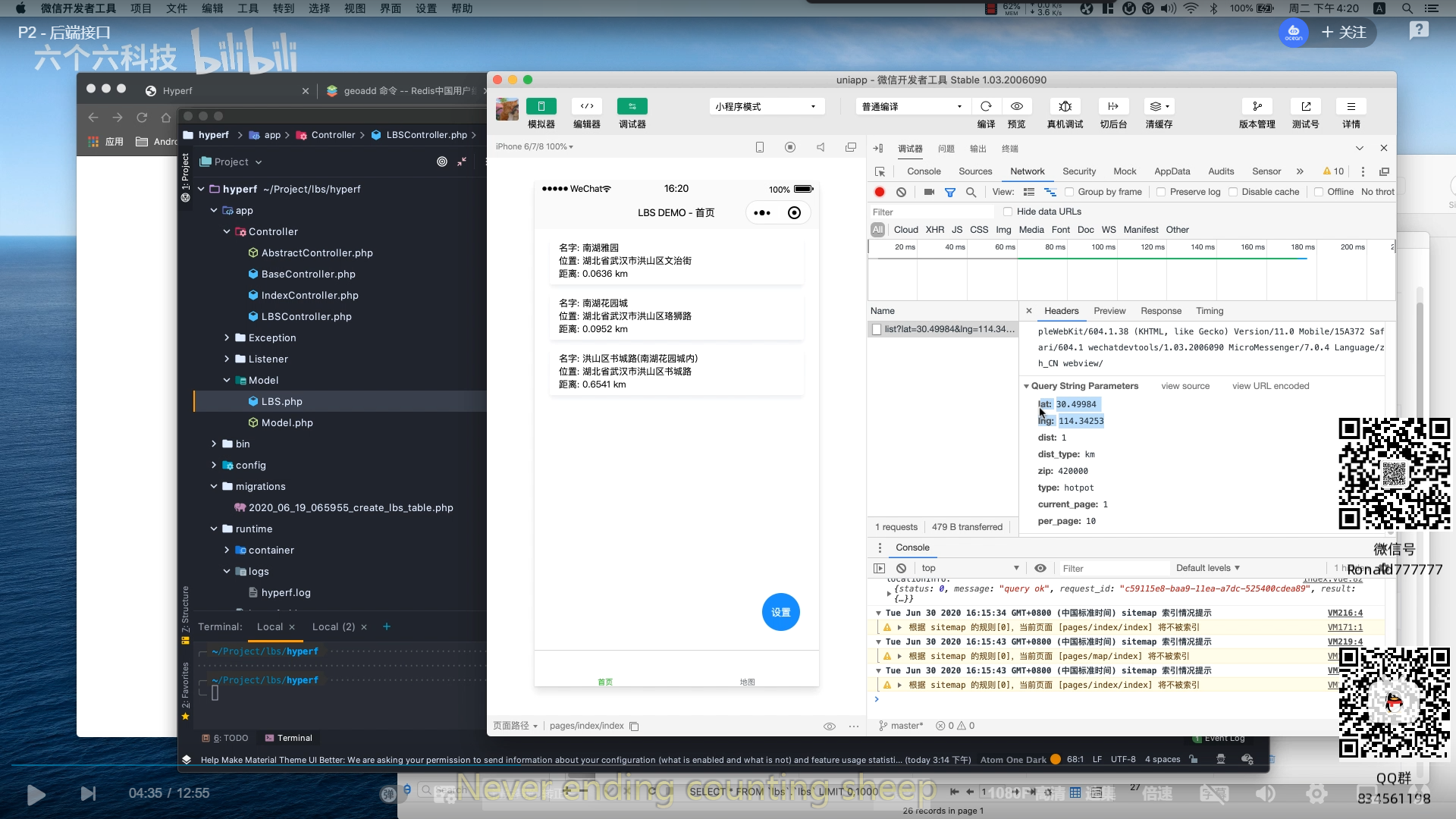Click the refresh/reload icon in DevTools
The height and width of the screenshot is (819, 1456).
pyautogui.click(x=987, y=106)
